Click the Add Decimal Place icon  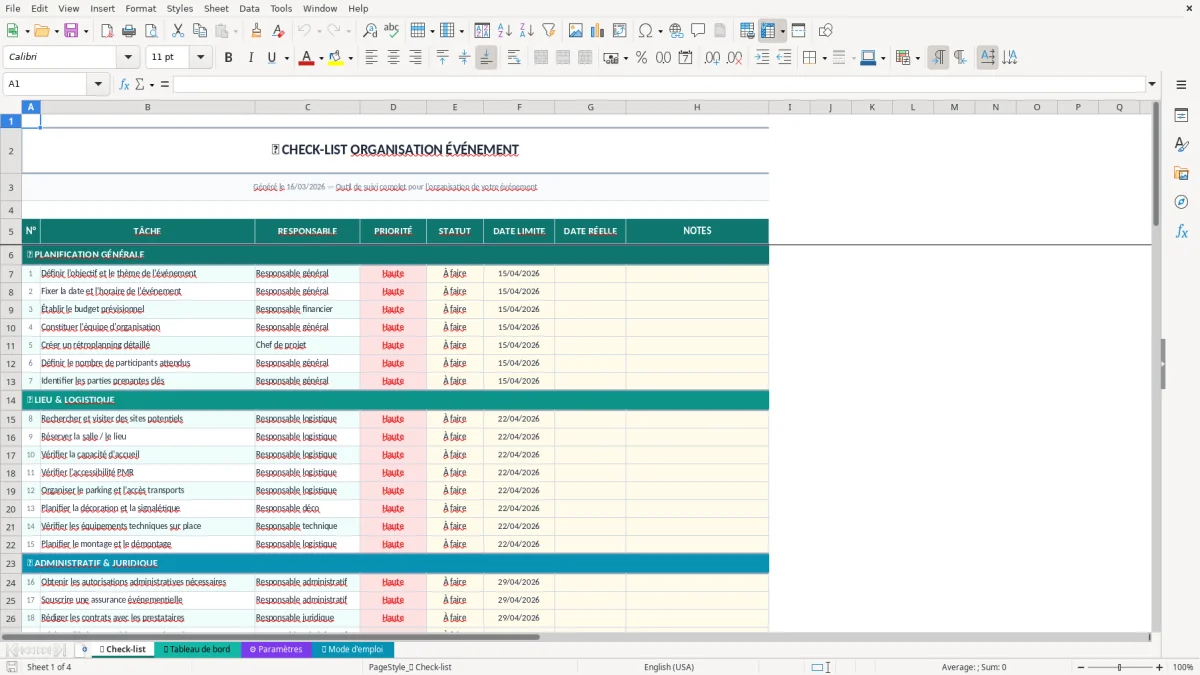[712, 58]
